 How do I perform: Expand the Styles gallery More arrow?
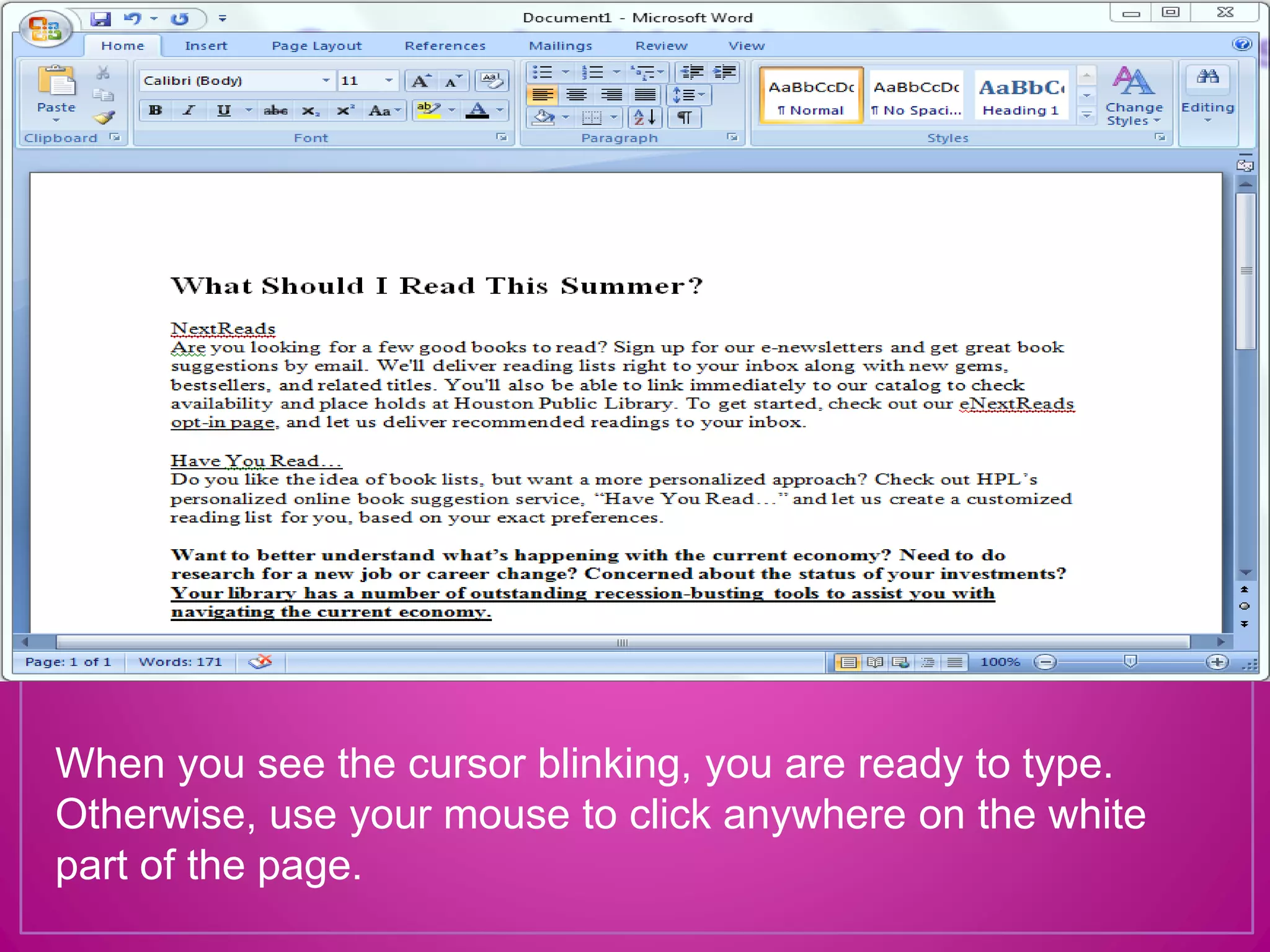(x=1086, y=115)
